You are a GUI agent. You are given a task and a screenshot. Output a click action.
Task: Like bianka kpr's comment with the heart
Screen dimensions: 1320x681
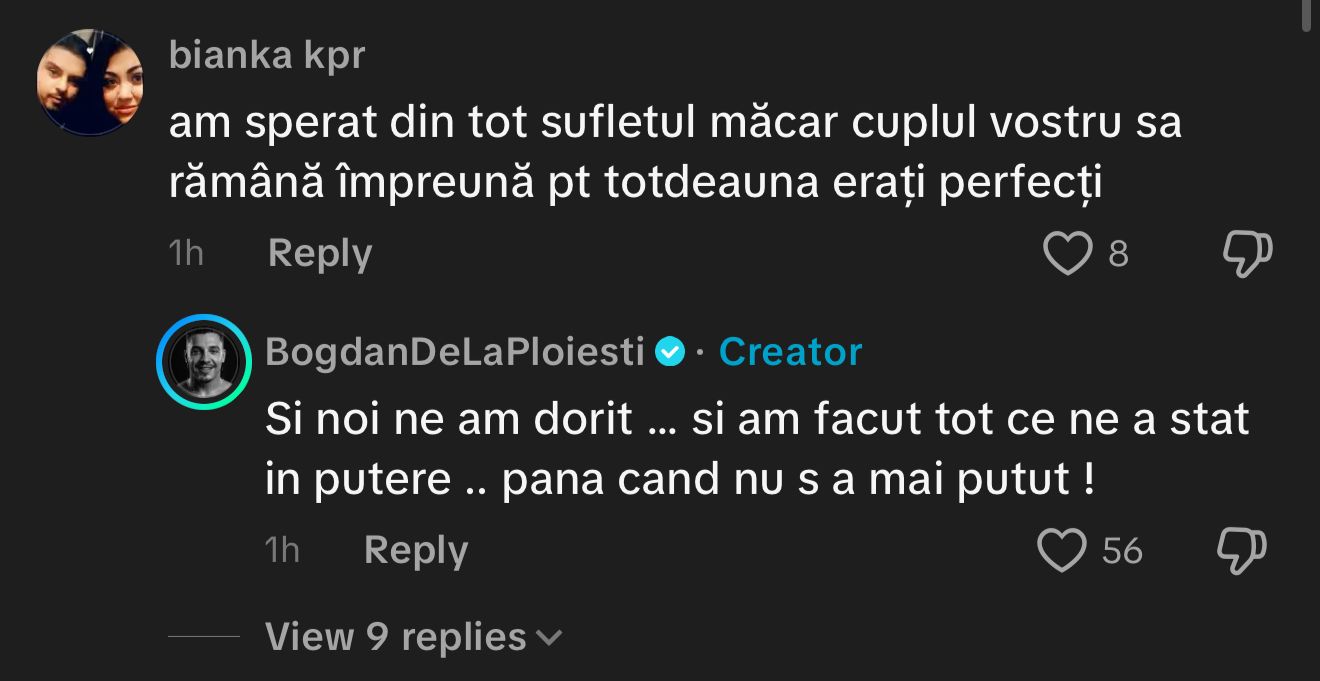pyautogui.click(x=1067, y=254)
